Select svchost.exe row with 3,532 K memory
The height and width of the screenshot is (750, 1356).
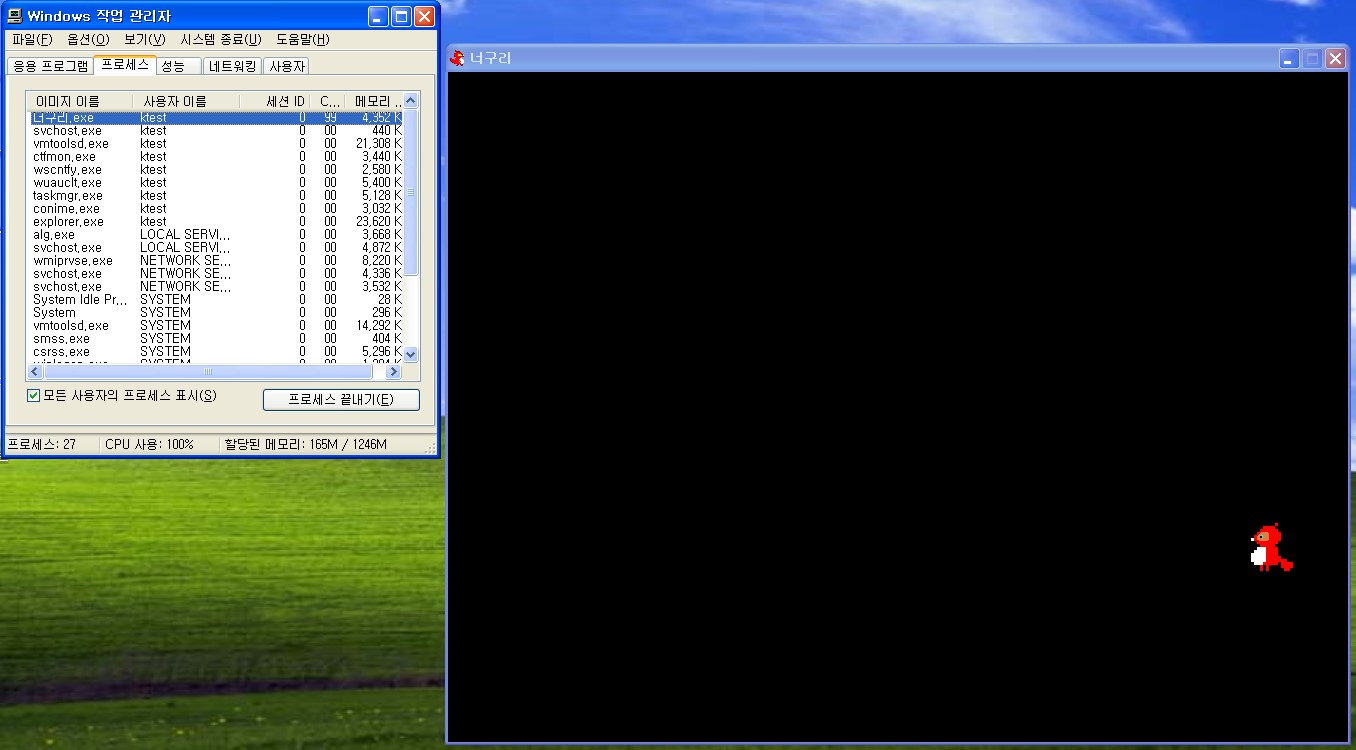pyautogui.click(x=215, y=286)
